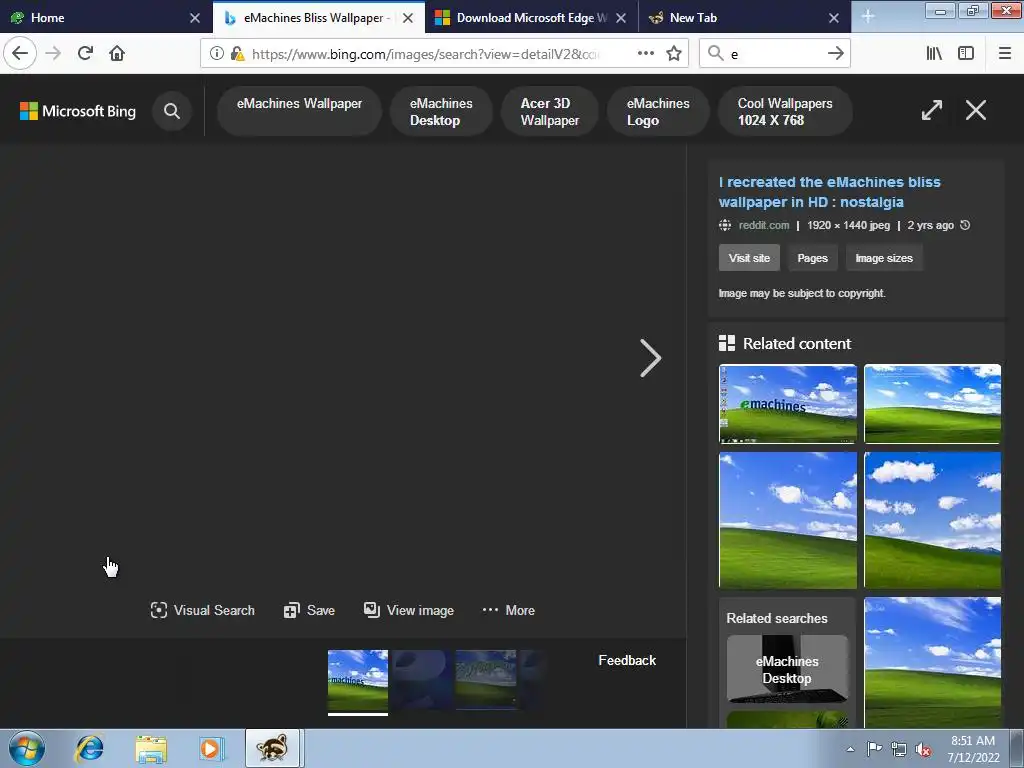The image size is (1024, 768).
Task: Open the browser home page
Action: [117, 54]
